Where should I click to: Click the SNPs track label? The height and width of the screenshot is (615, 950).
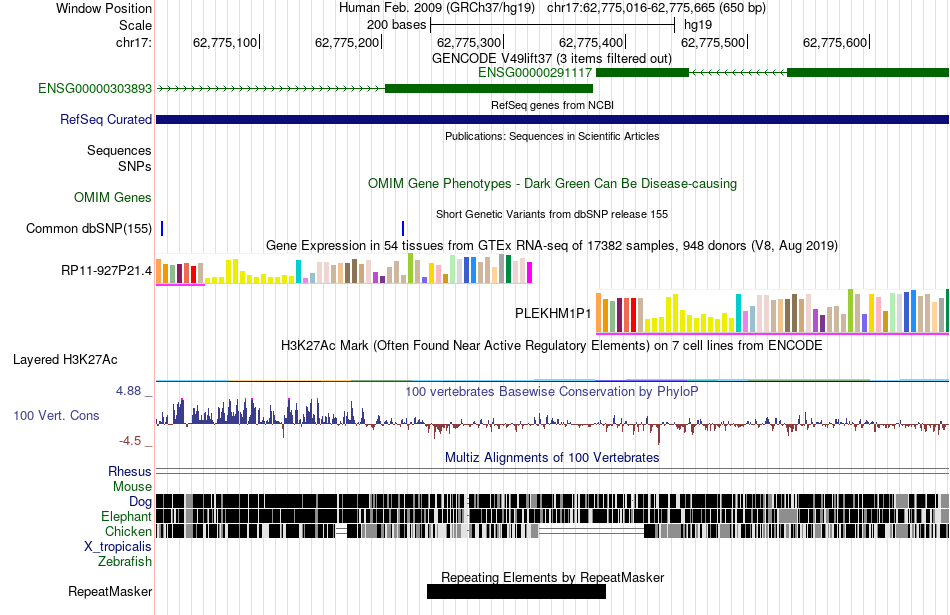(135, 166)
